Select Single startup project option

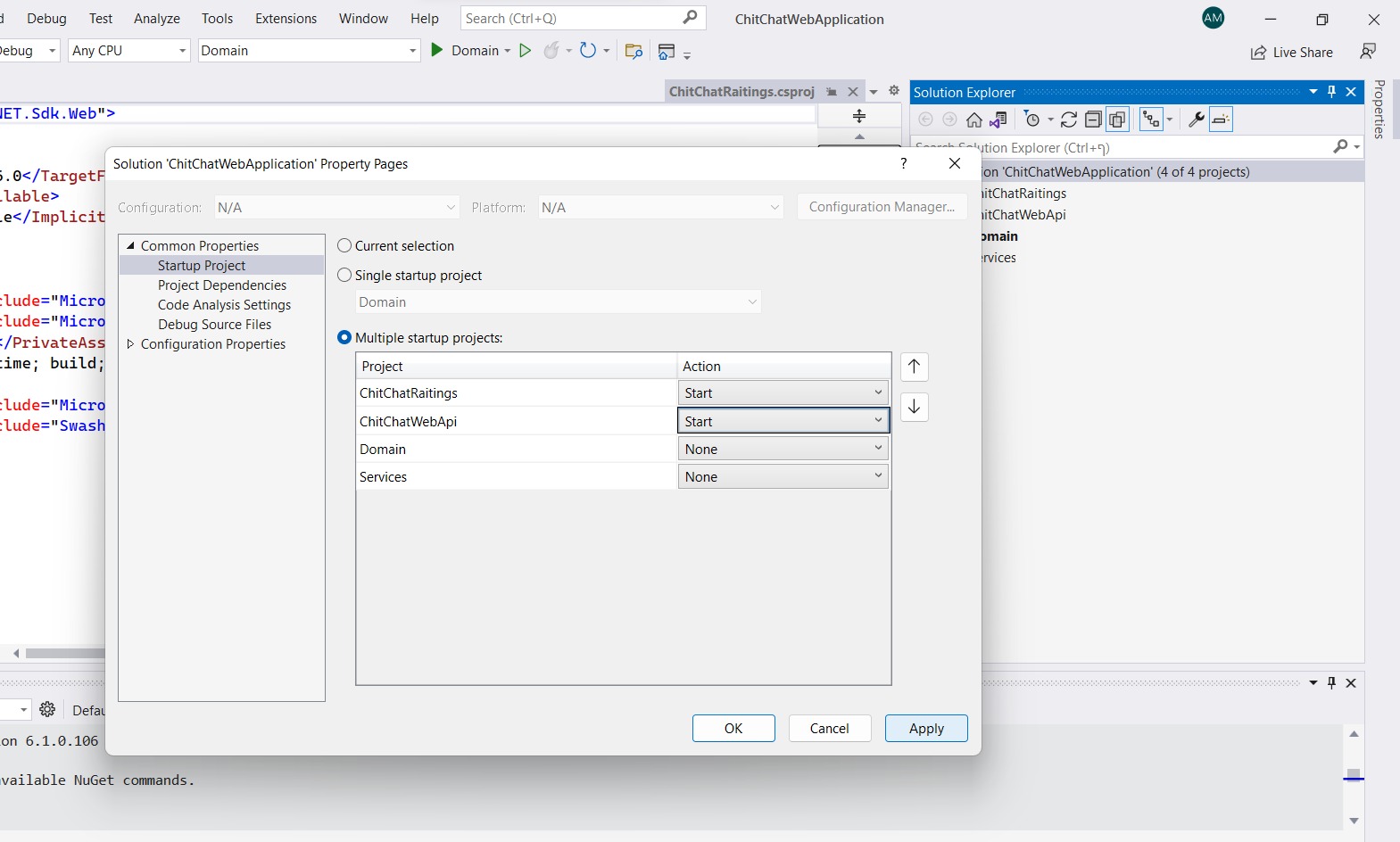[344, 275]
